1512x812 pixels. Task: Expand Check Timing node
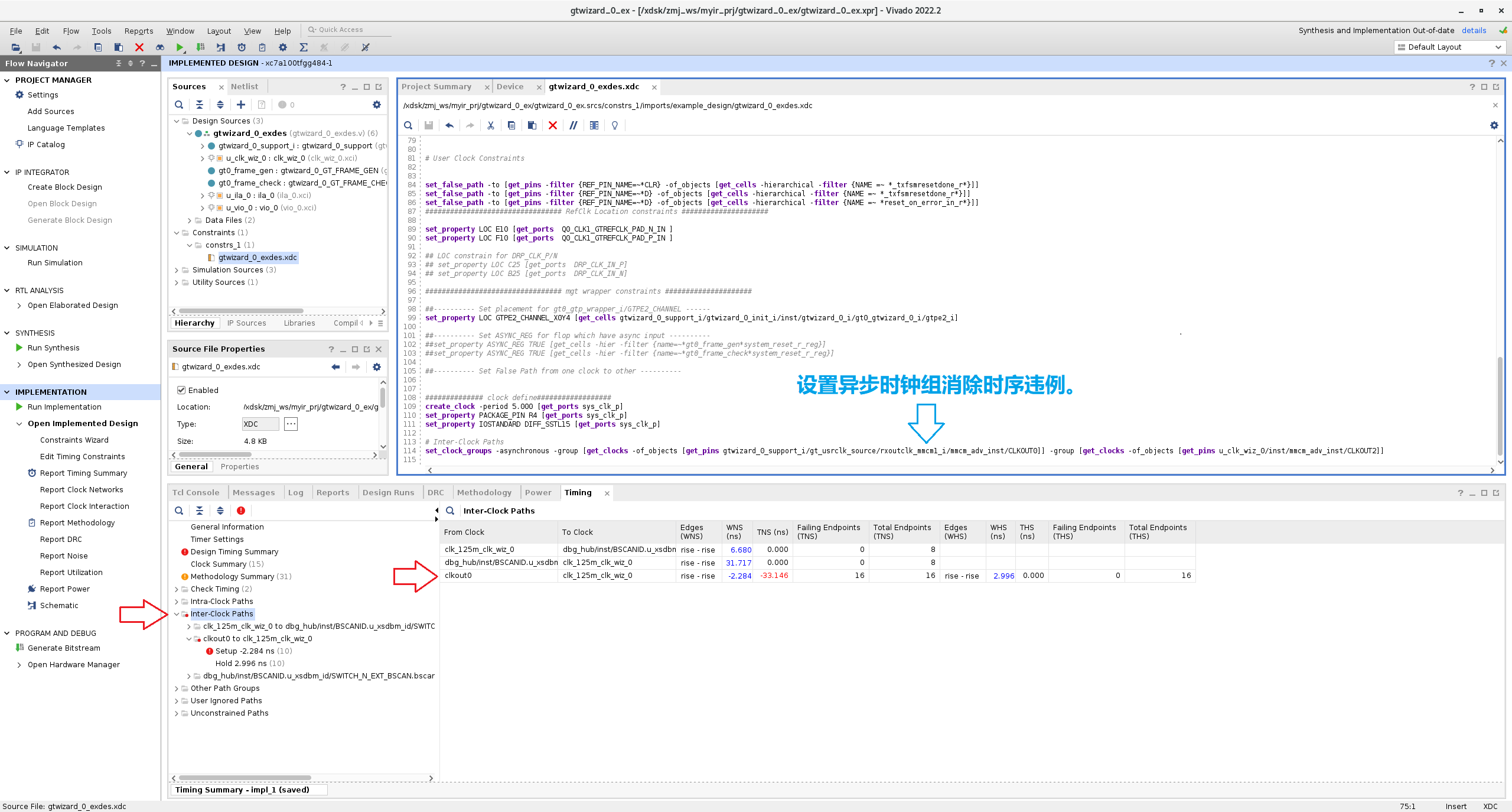tap(177, 589)
